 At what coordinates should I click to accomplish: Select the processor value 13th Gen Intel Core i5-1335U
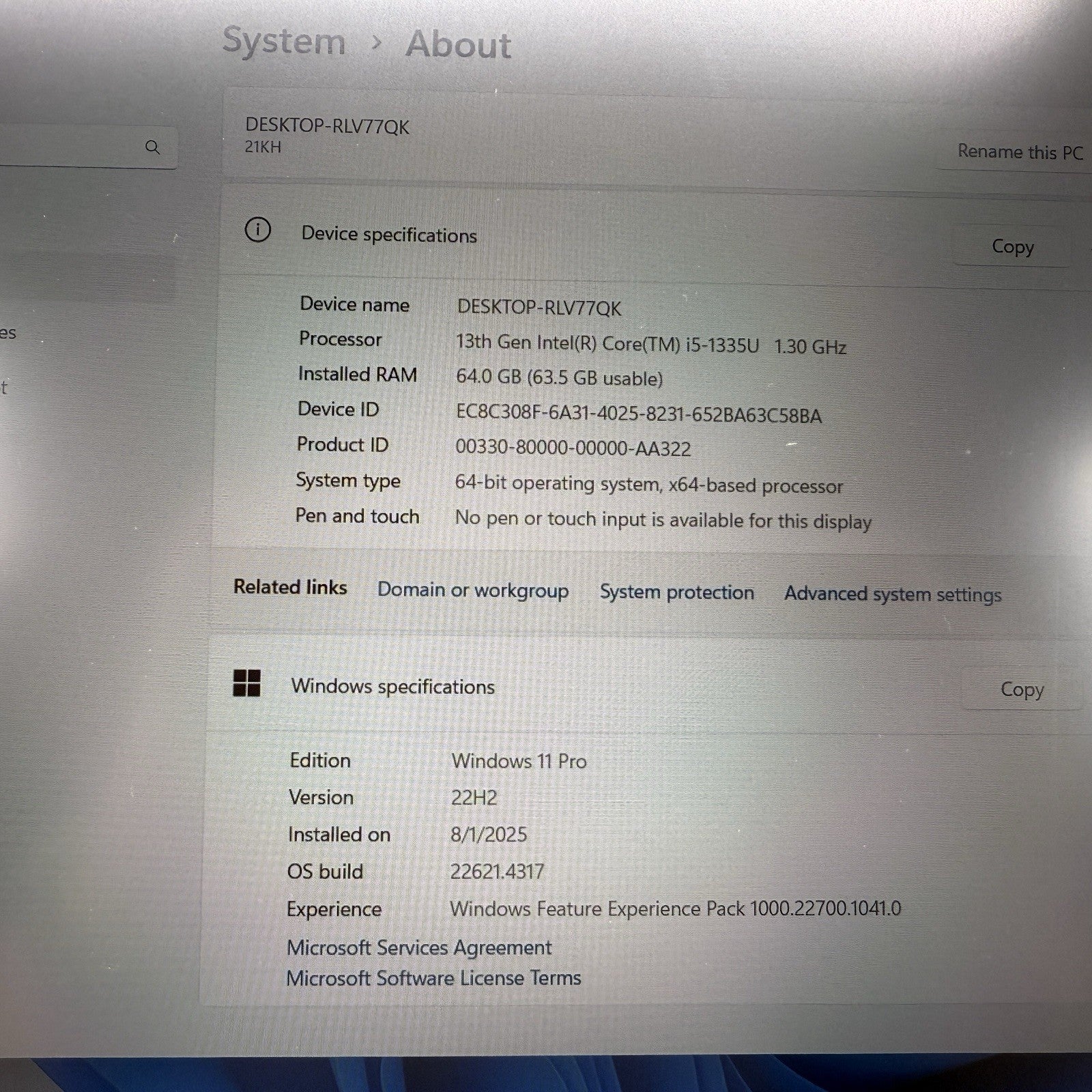point(651,344)
